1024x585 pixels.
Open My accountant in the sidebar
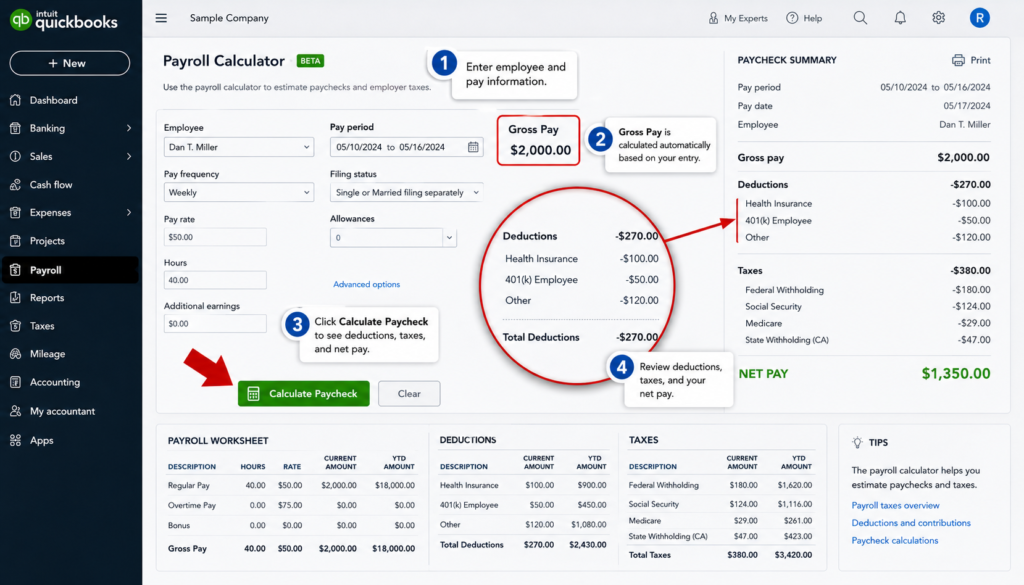click(x=62, y=411)
